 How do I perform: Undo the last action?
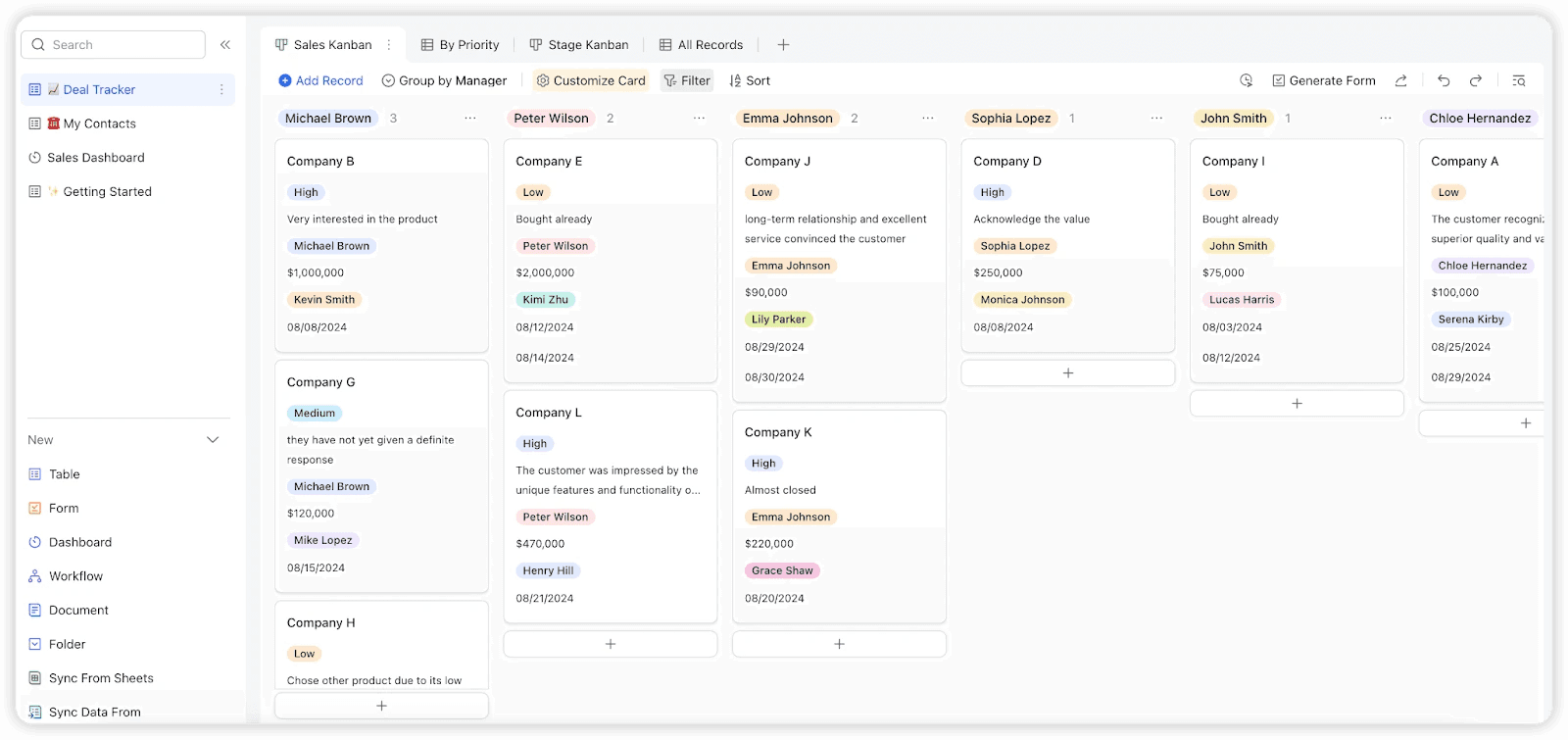(1444, 80)
